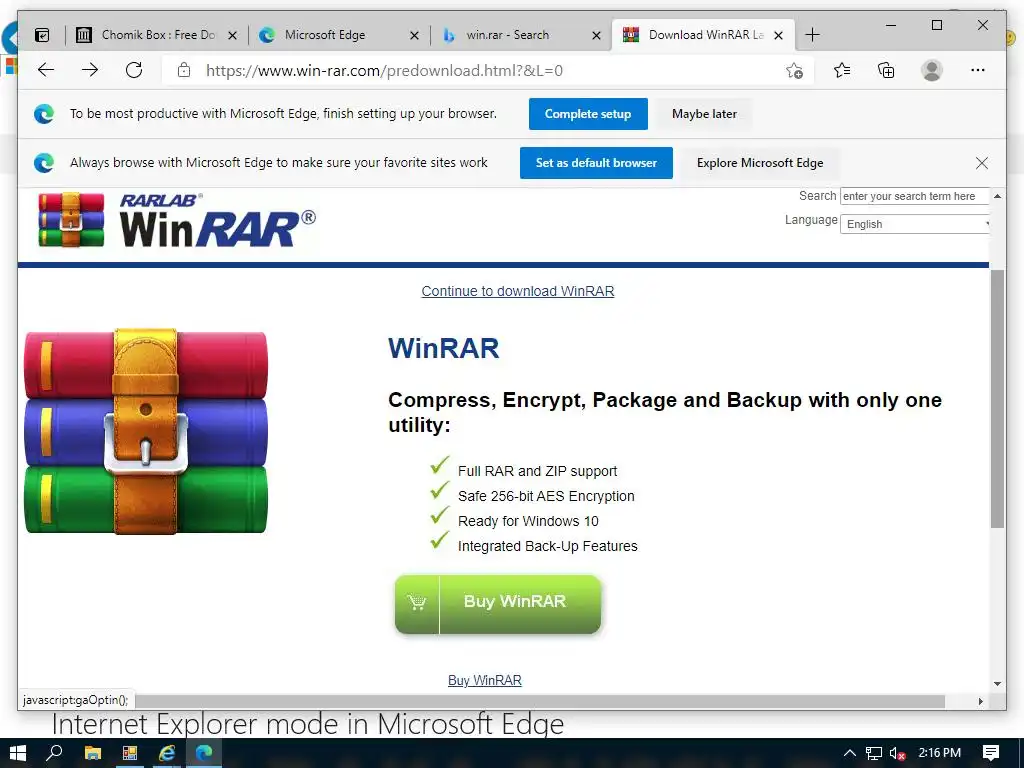Click 'Safe 256-bit AES Encryption' text

click(x=546, y=496)
